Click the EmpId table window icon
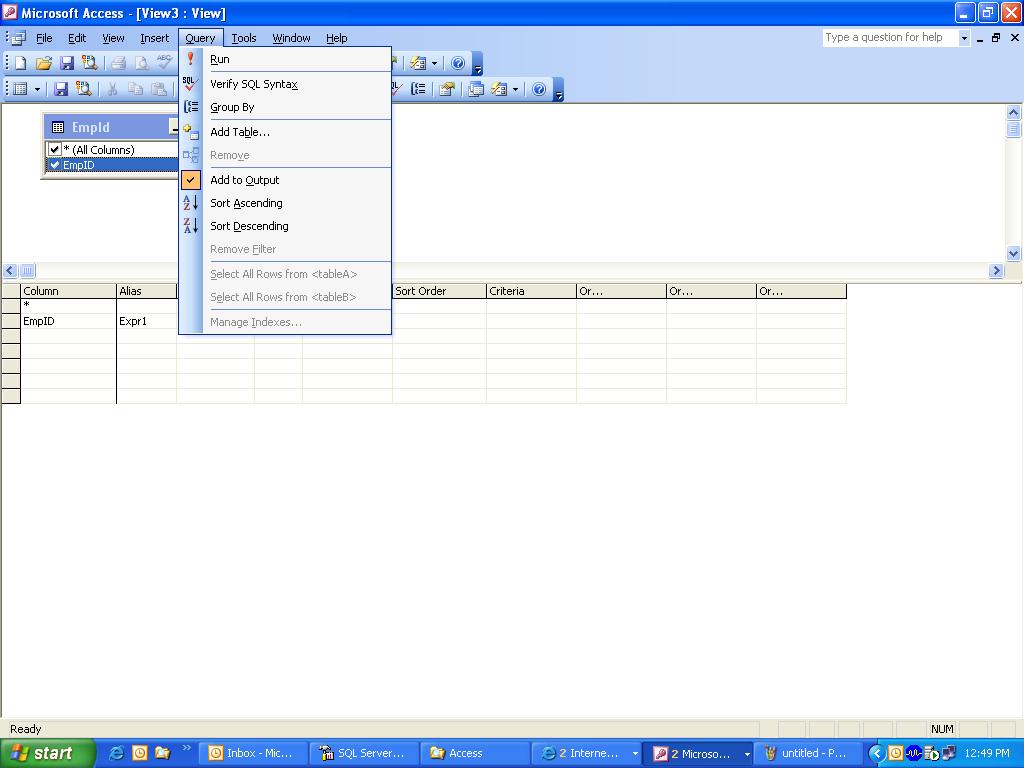The height and width of the screenshot is (768, 1024). pyautogui.click(x=58, y=127)
